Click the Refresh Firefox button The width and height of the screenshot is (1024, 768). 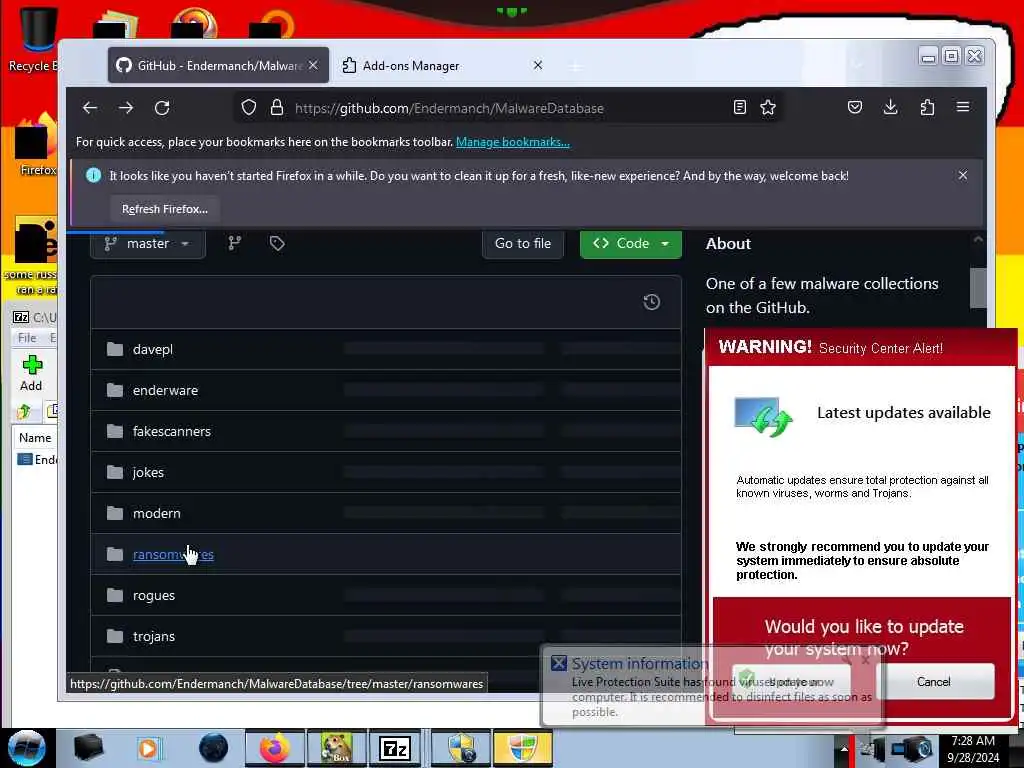[165, 209]
